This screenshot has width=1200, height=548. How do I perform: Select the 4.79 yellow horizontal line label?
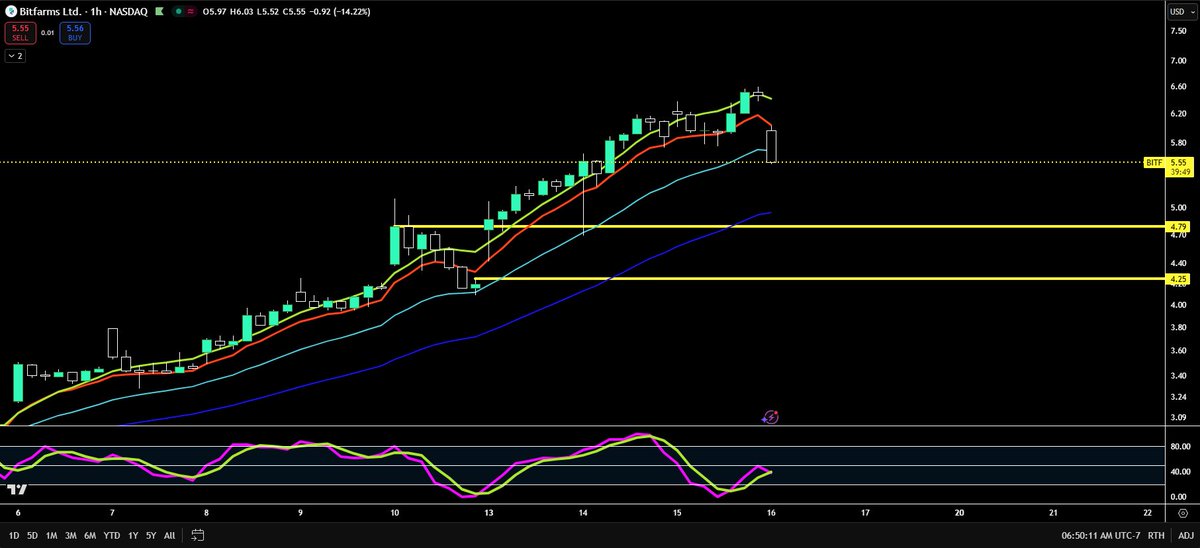click(x=1178, y=227)
